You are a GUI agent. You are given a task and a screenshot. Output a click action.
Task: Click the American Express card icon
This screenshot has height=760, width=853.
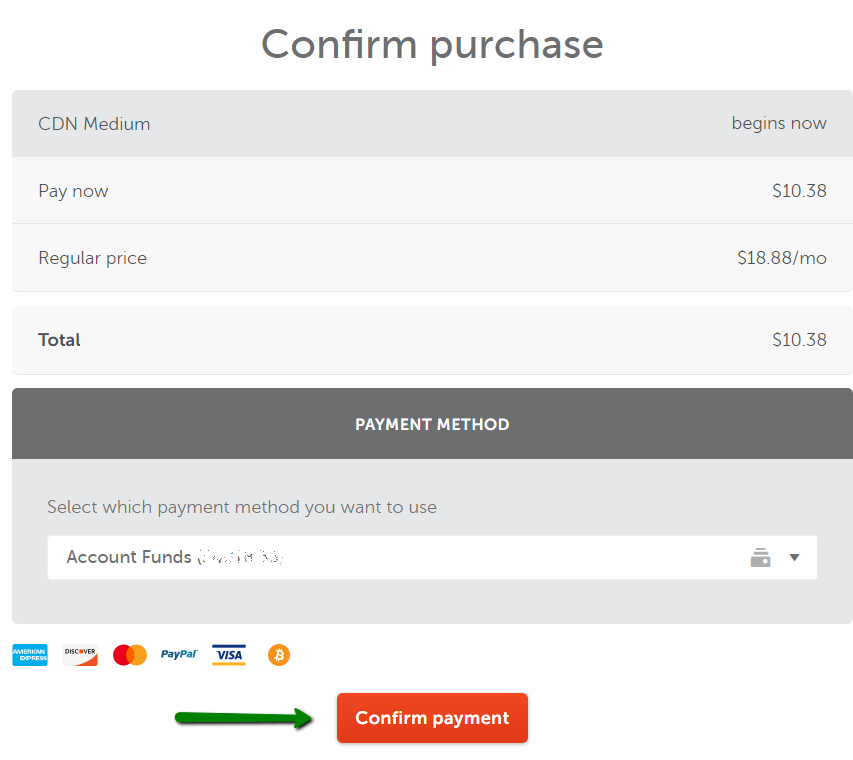30,655
